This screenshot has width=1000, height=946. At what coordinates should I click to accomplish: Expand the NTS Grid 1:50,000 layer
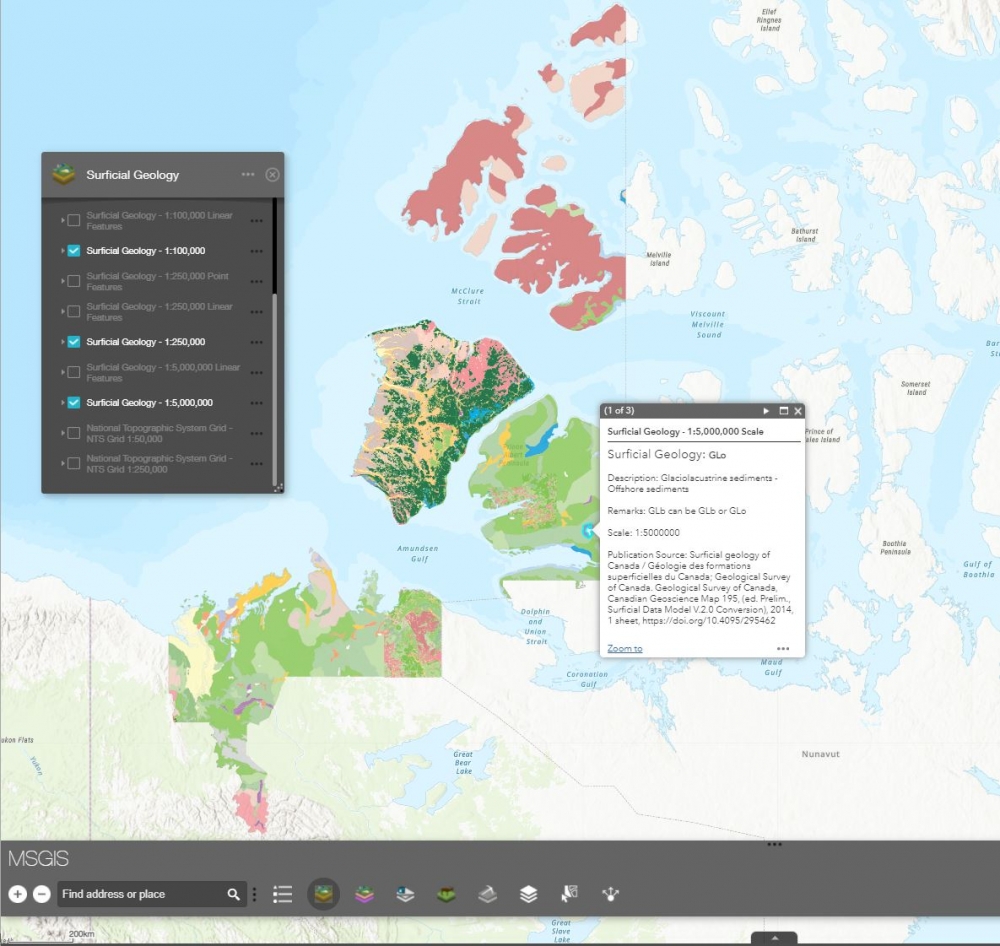click(62, 433)
